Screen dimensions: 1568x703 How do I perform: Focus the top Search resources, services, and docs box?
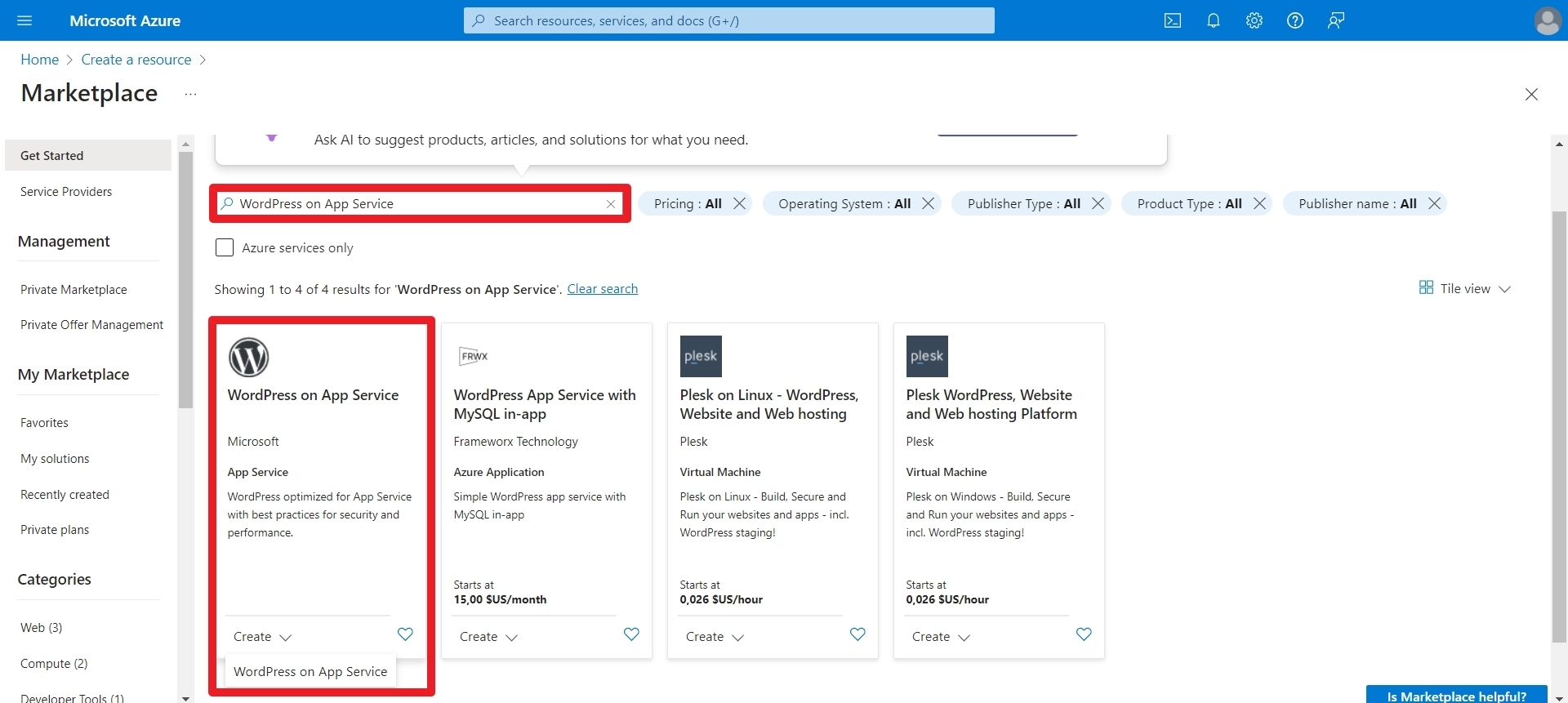coord(729,20)
